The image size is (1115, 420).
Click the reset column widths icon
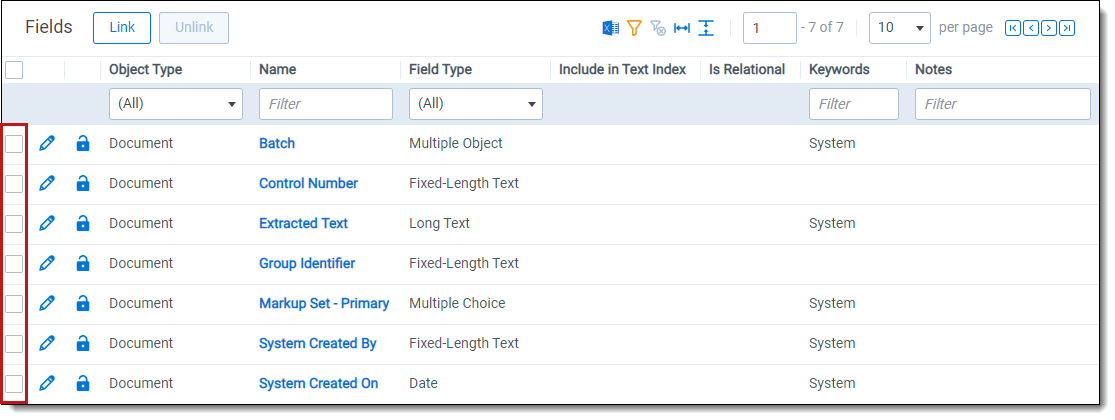(x=682, y=28)
